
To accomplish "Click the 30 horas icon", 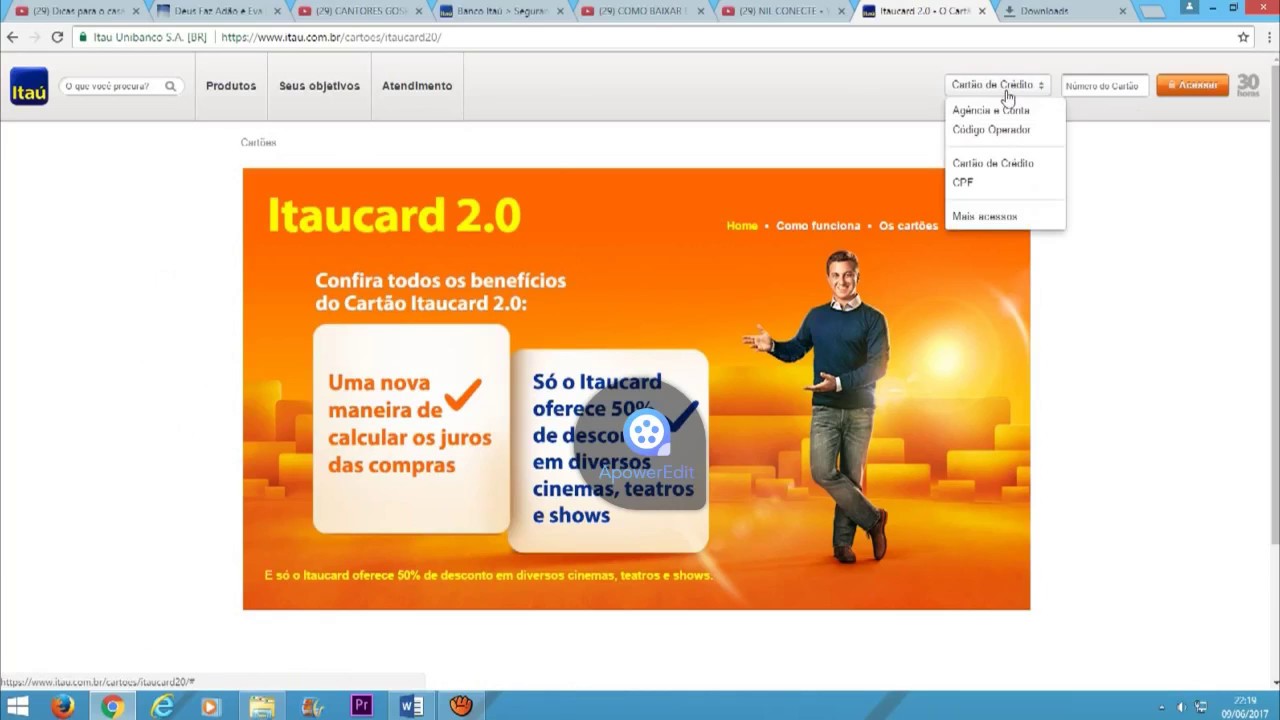I will click(x=1248, y=85).
